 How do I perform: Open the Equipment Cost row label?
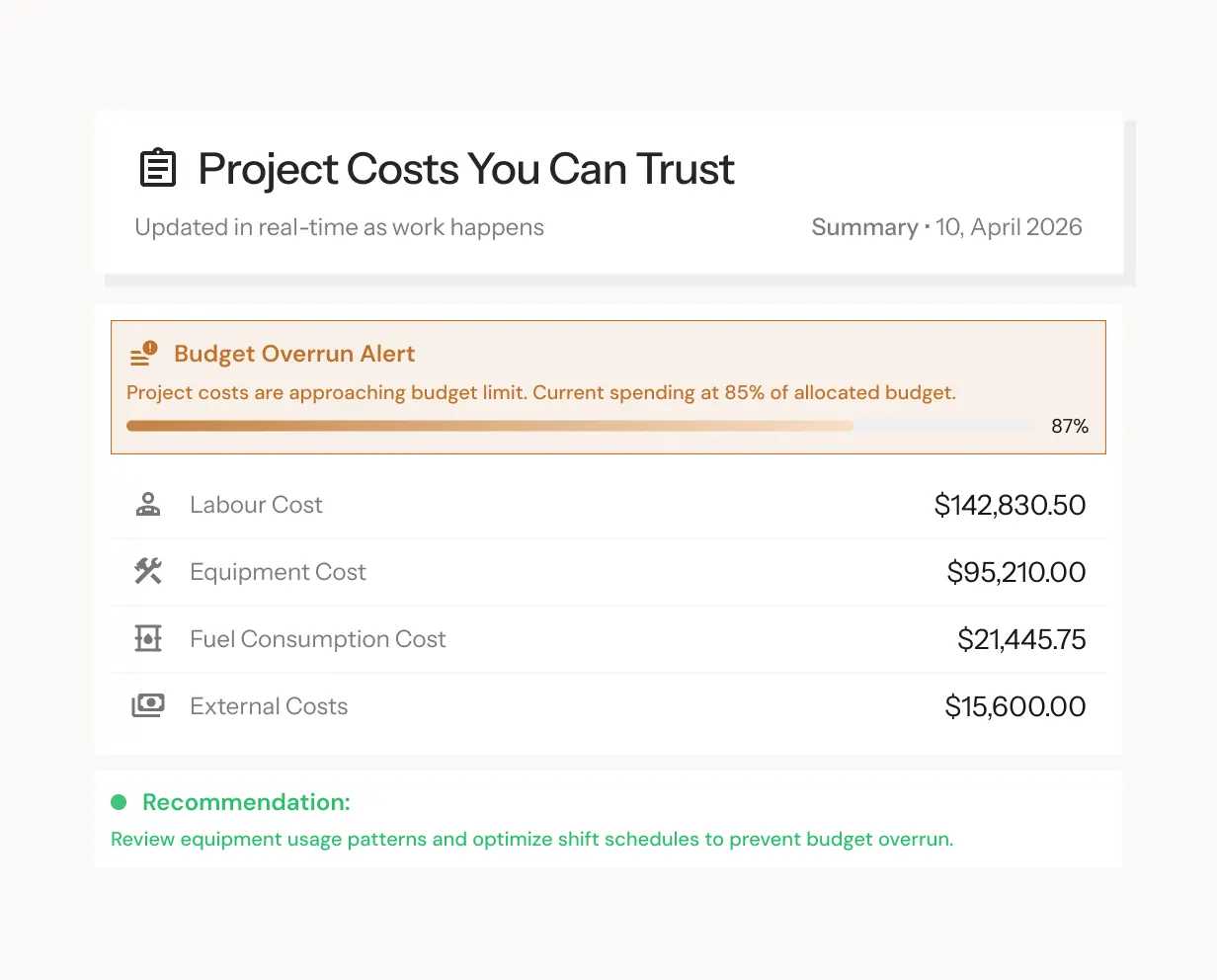278,572
